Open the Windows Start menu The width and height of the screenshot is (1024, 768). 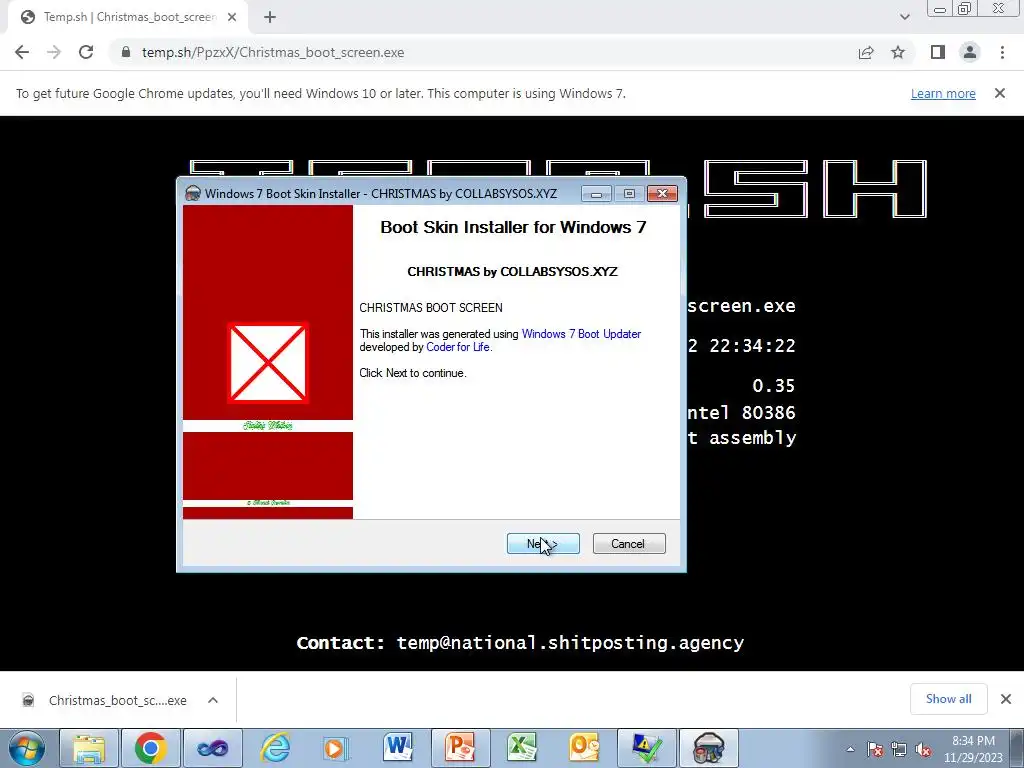pos(27,748)
